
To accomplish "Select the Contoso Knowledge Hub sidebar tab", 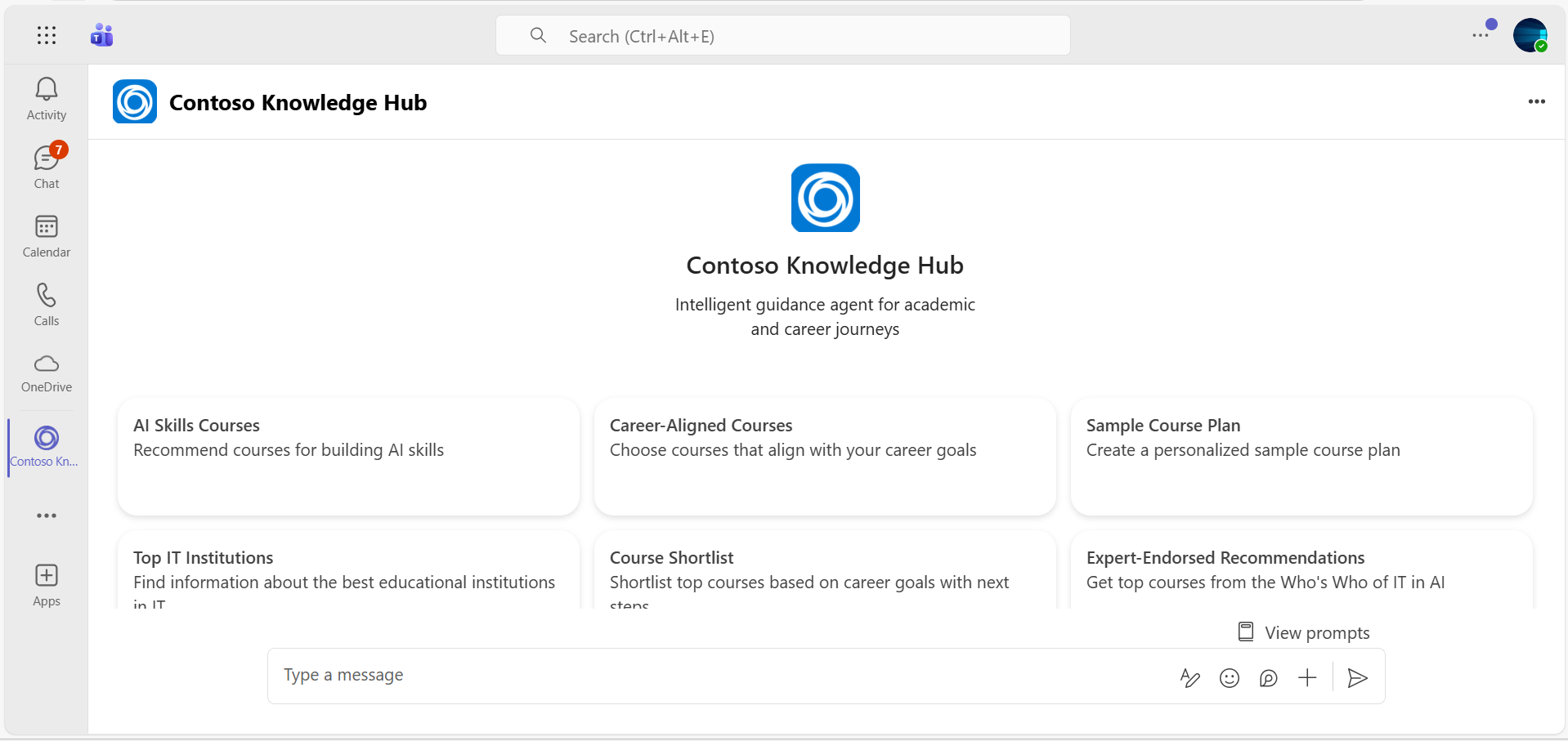I will [45, 446].
